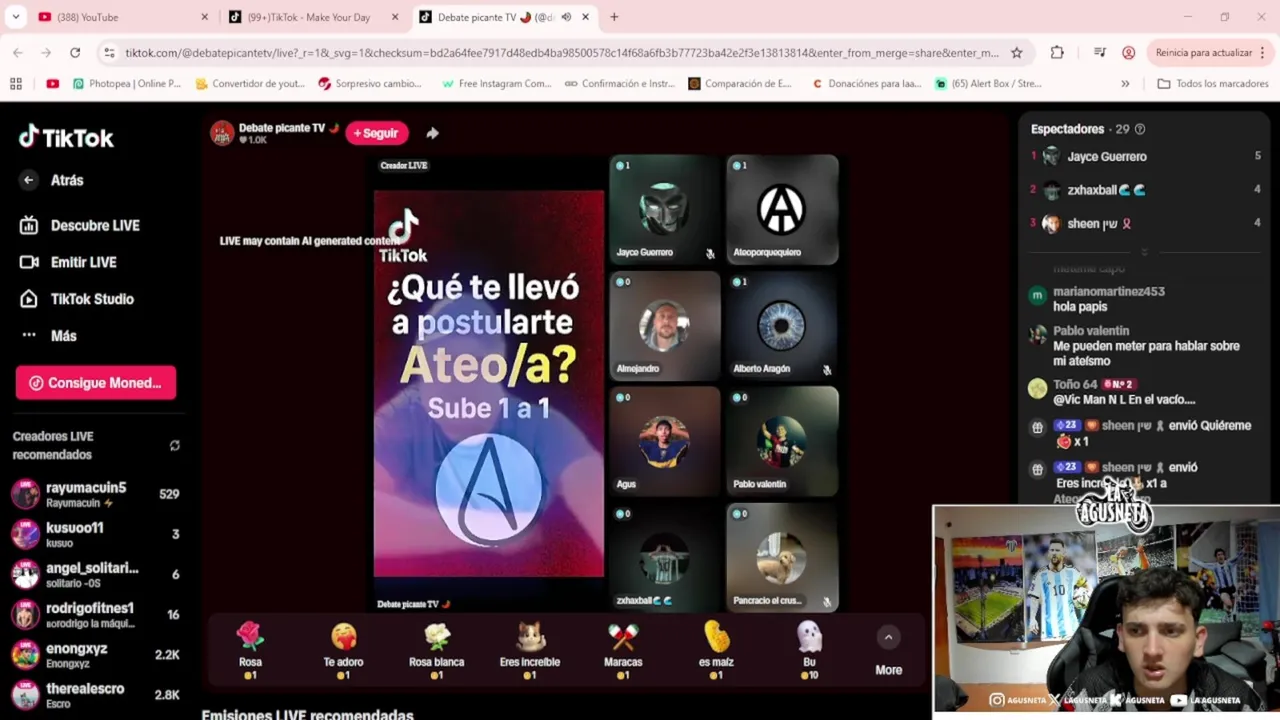
Task: Open the apps grid in bookmarks bar
Action: click(15, 84)
